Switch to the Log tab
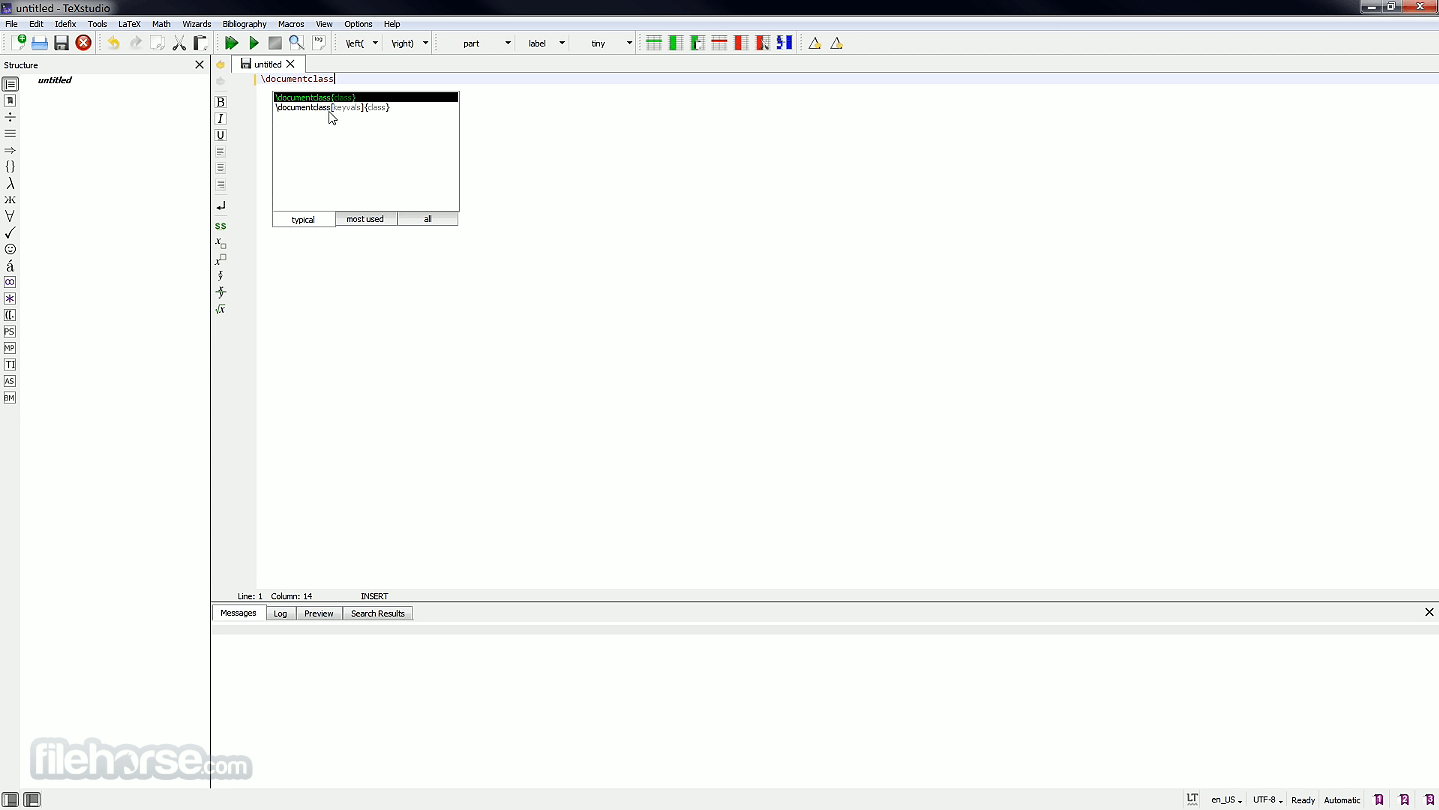The width and height of the screenshot is (1439, 810). 280,613
